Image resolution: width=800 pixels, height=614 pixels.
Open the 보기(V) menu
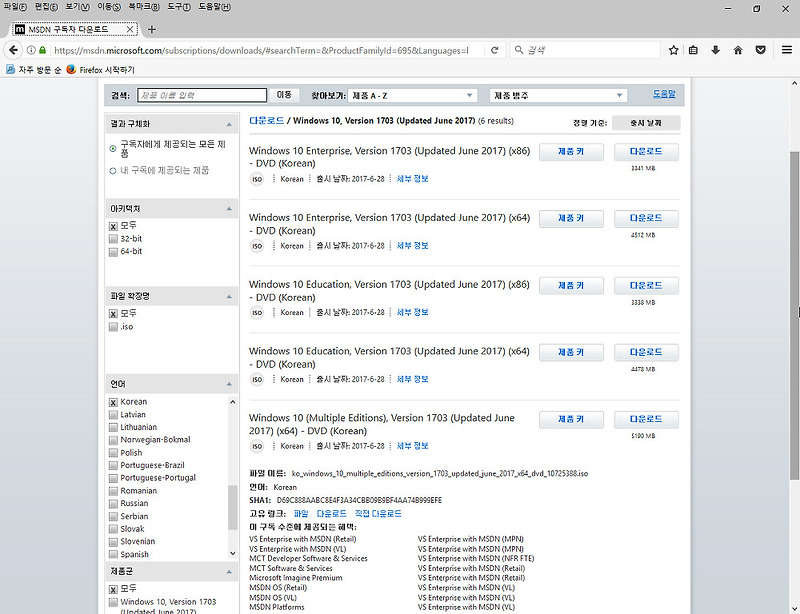[78, 7]
